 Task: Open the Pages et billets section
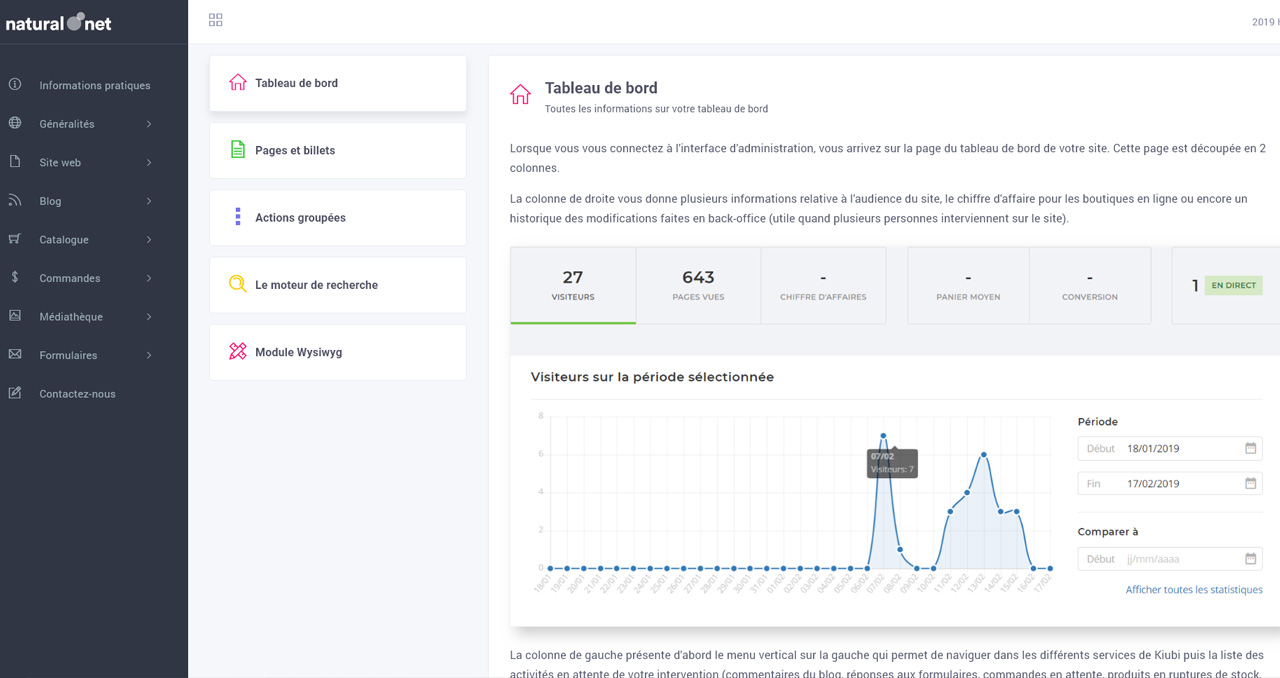[338, 150]
